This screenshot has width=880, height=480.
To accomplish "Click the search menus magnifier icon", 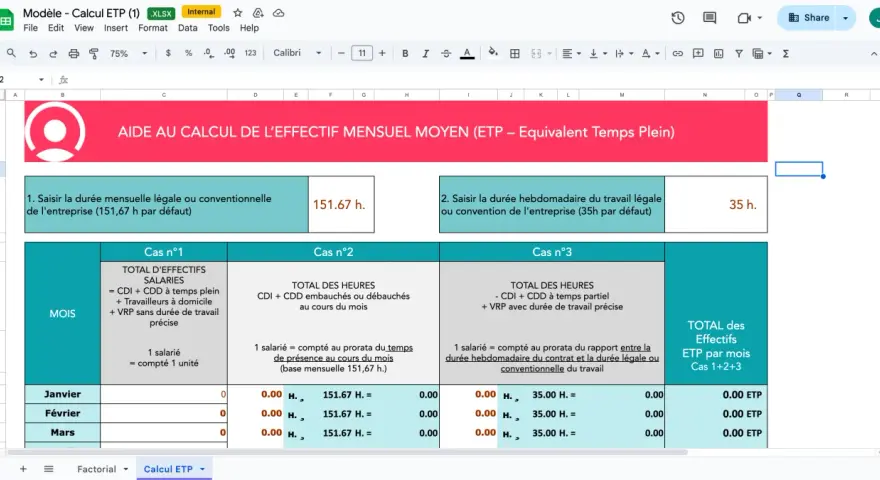I will coord(11,53).
